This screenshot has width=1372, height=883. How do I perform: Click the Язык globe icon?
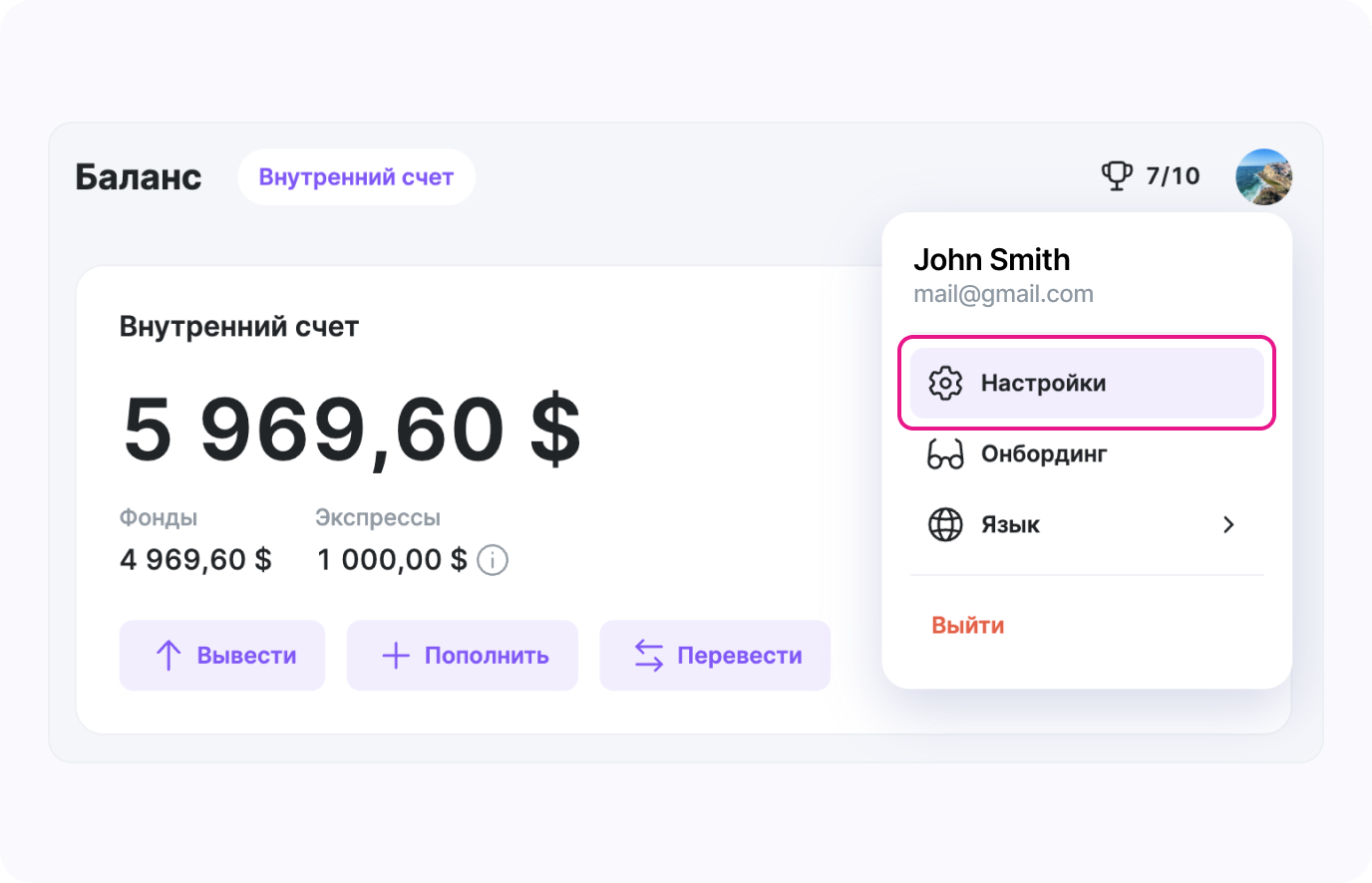tap(945, 524)
